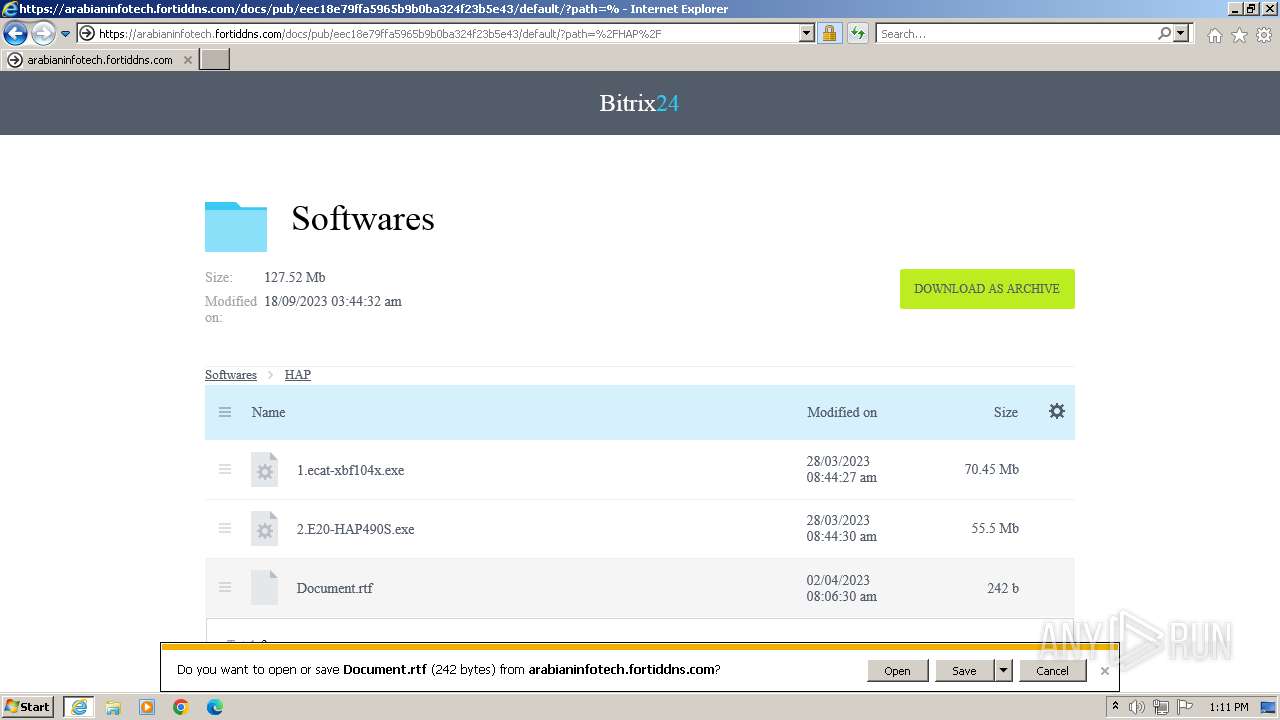Click into the IE Search box

coord(1016,34)
